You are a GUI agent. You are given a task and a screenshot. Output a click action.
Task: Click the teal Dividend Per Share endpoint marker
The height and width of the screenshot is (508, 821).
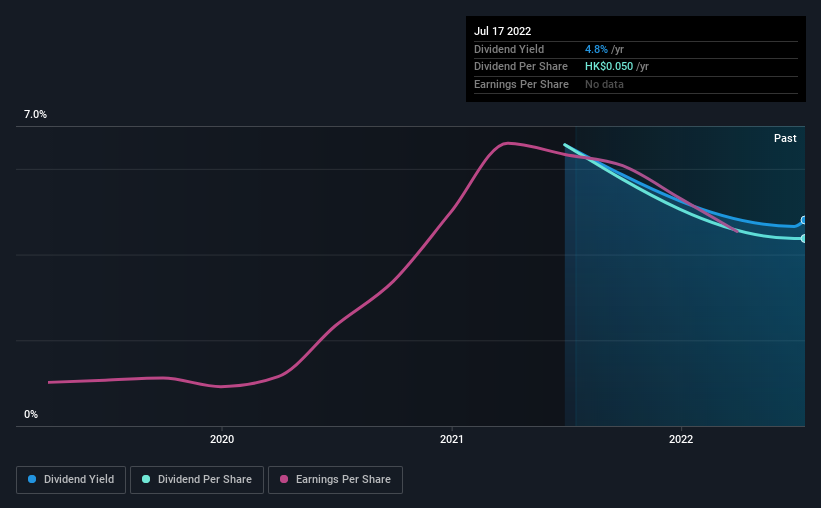pos(804,238)
